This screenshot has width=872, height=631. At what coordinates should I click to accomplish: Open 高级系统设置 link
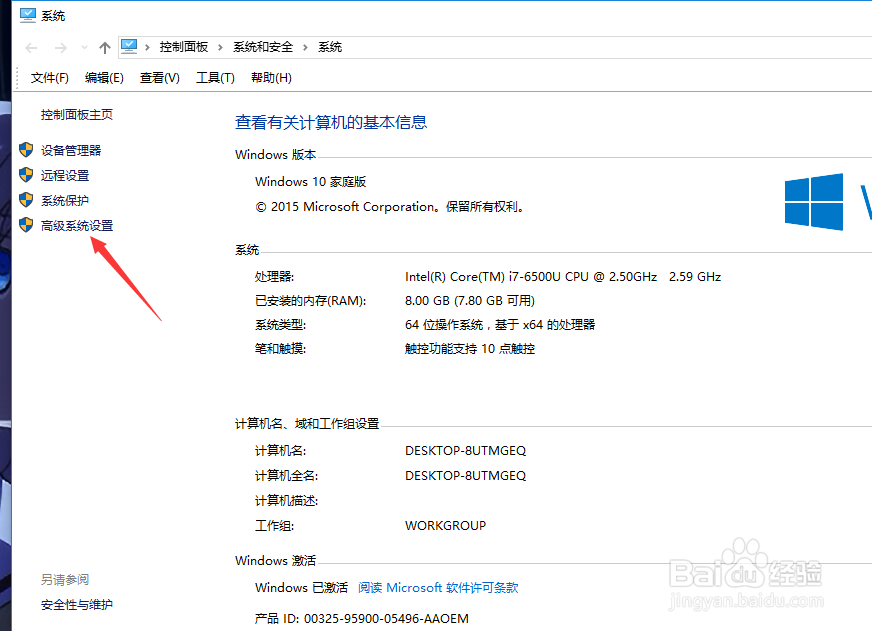coord(77,225)
